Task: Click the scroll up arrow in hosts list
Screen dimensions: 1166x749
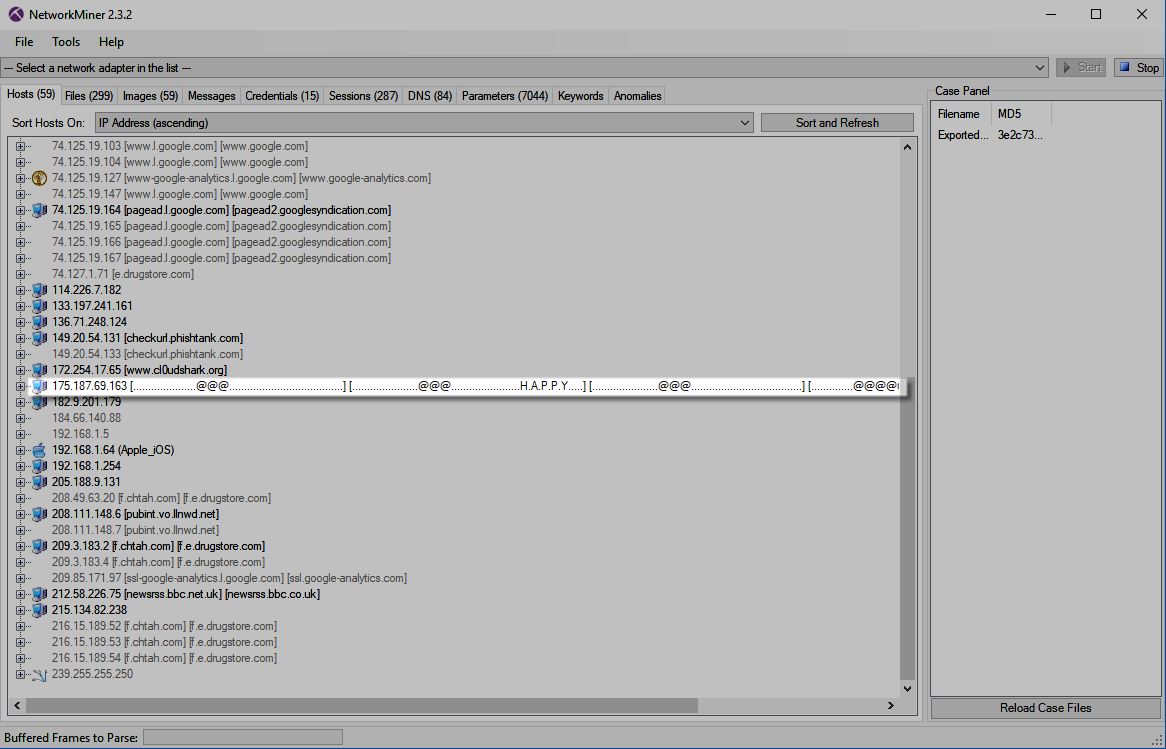Action: (907, 147)
